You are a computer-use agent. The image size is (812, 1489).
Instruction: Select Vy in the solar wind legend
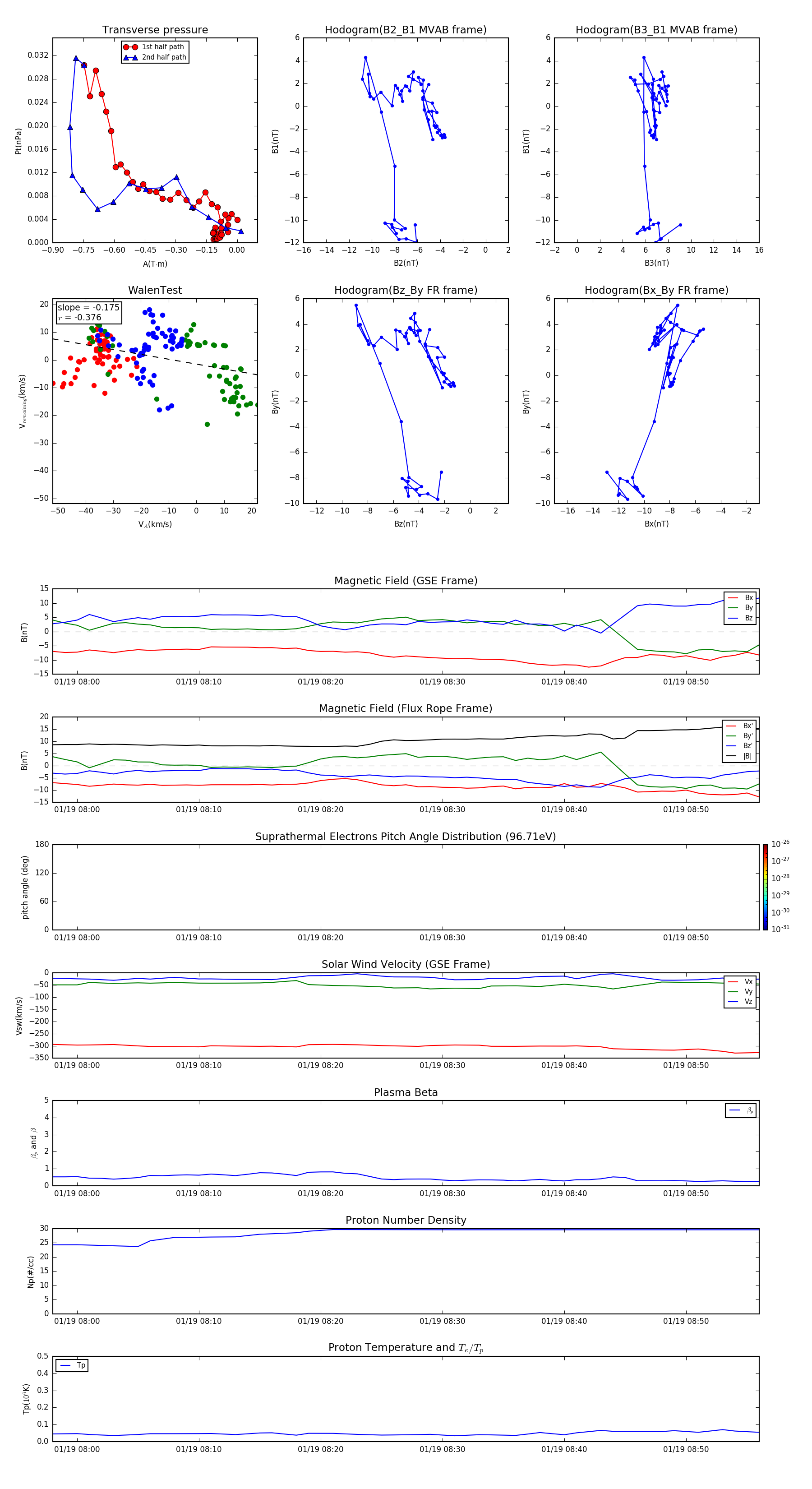[x=740, y=992]
